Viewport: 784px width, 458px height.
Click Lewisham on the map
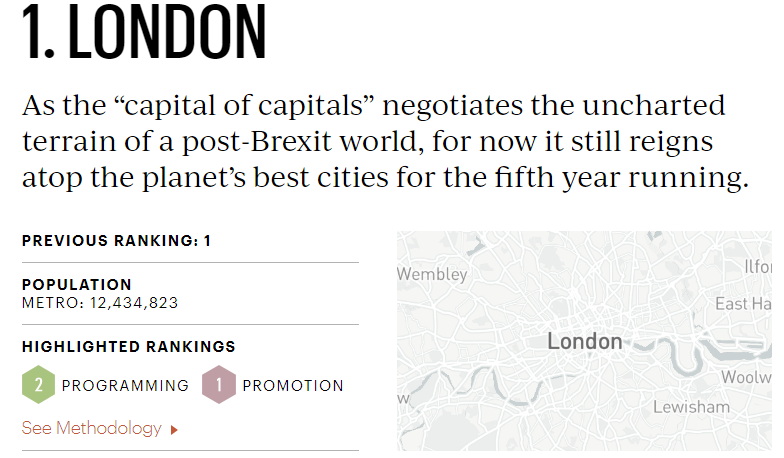pos(691,407)
